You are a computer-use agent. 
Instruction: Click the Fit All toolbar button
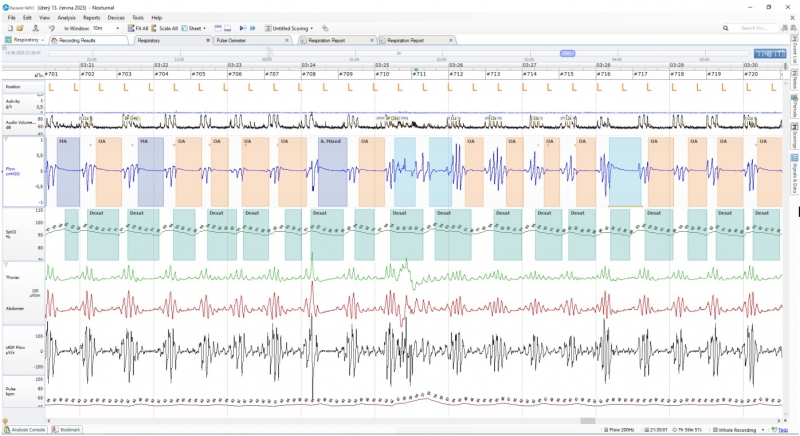point(138,29)
